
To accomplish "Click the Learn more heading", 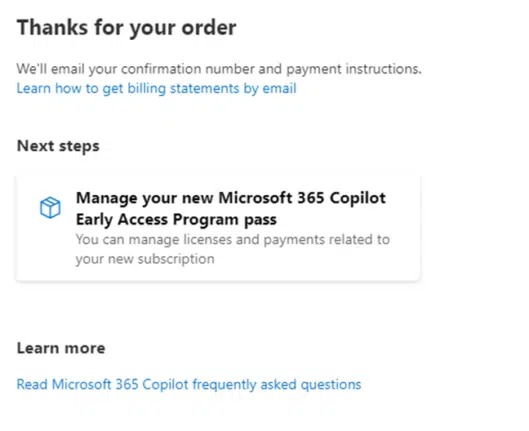I will [x=61, y=348].
